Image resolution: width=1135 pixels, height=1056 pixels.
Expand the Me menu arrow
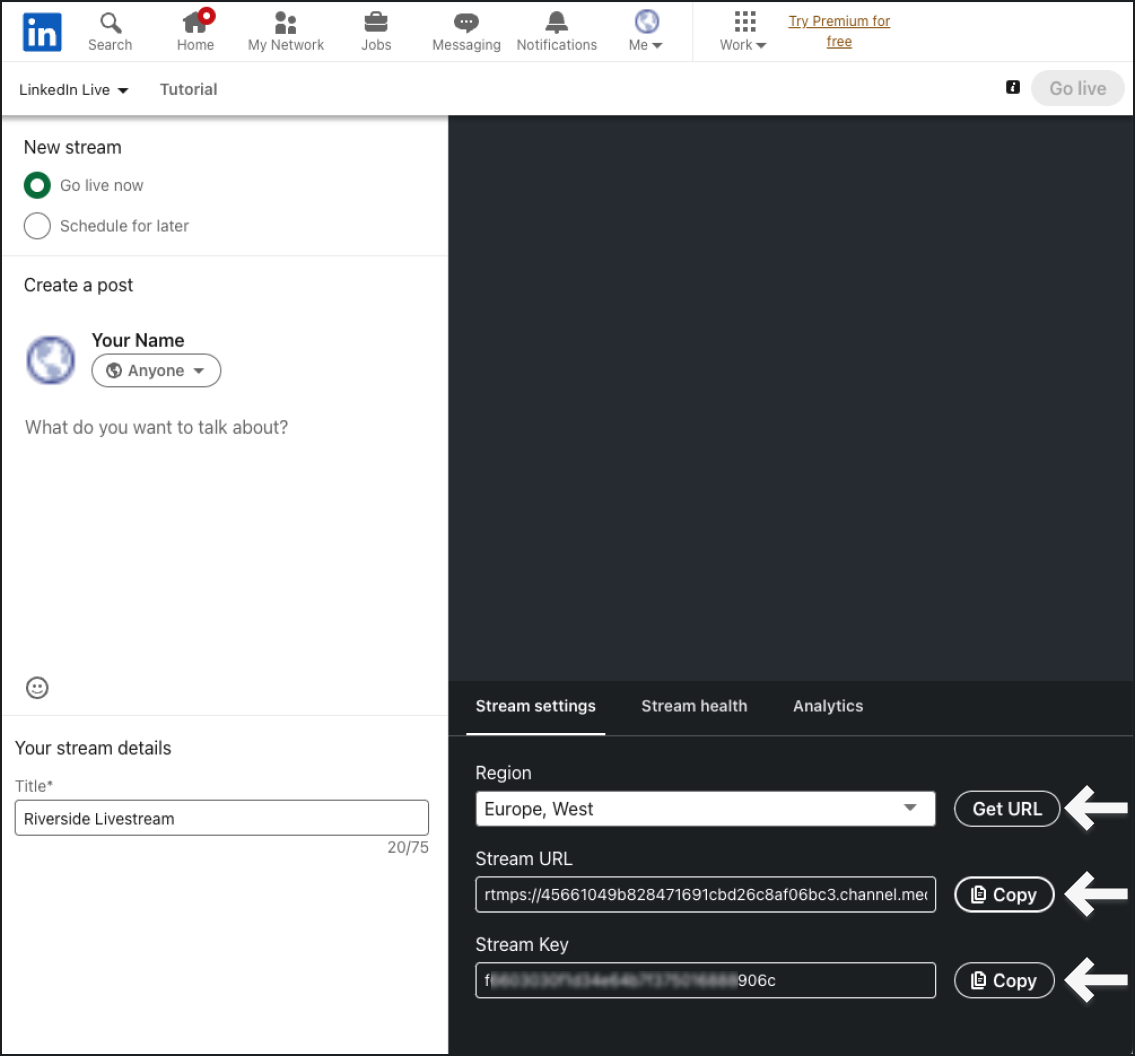[x=657, y=46]
